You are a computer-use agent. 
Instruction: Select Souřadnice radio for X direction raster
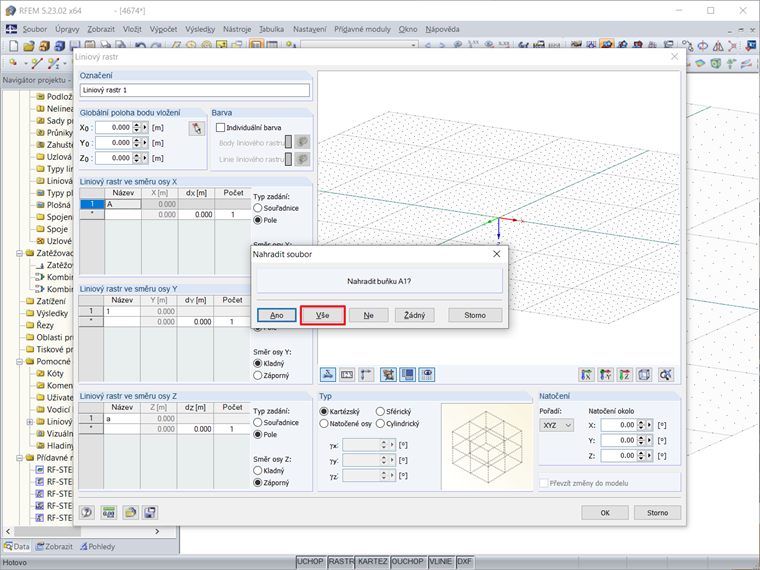(258, 208)
